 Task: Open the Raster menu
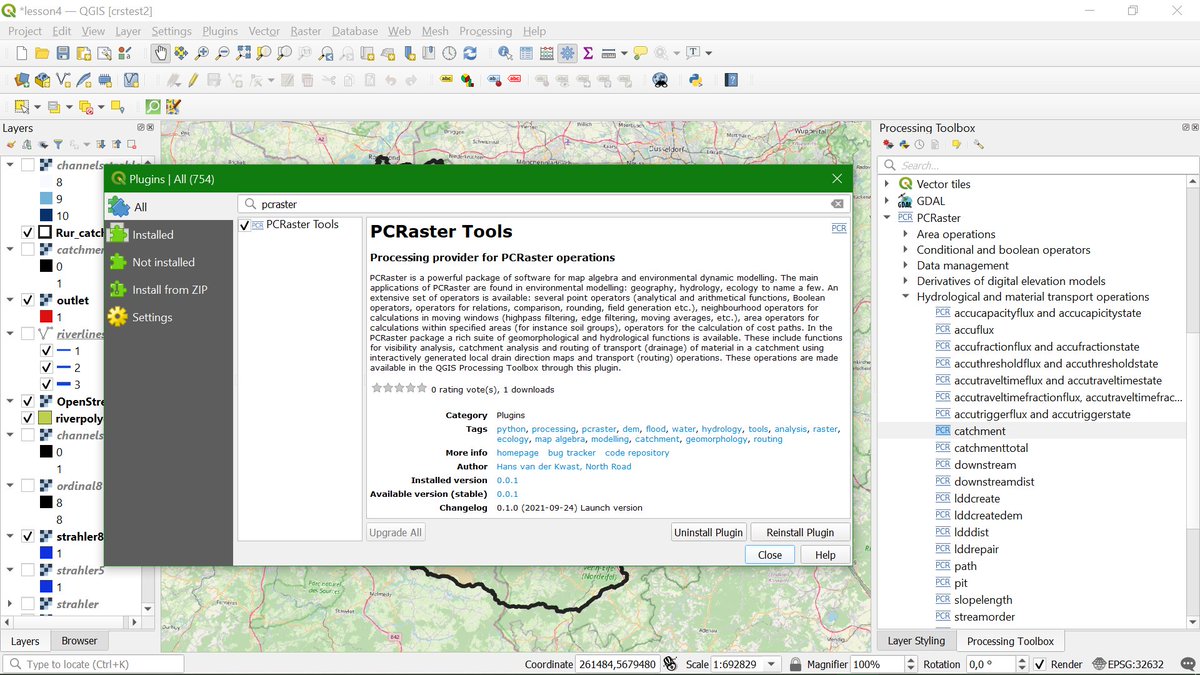pos(305,31)
